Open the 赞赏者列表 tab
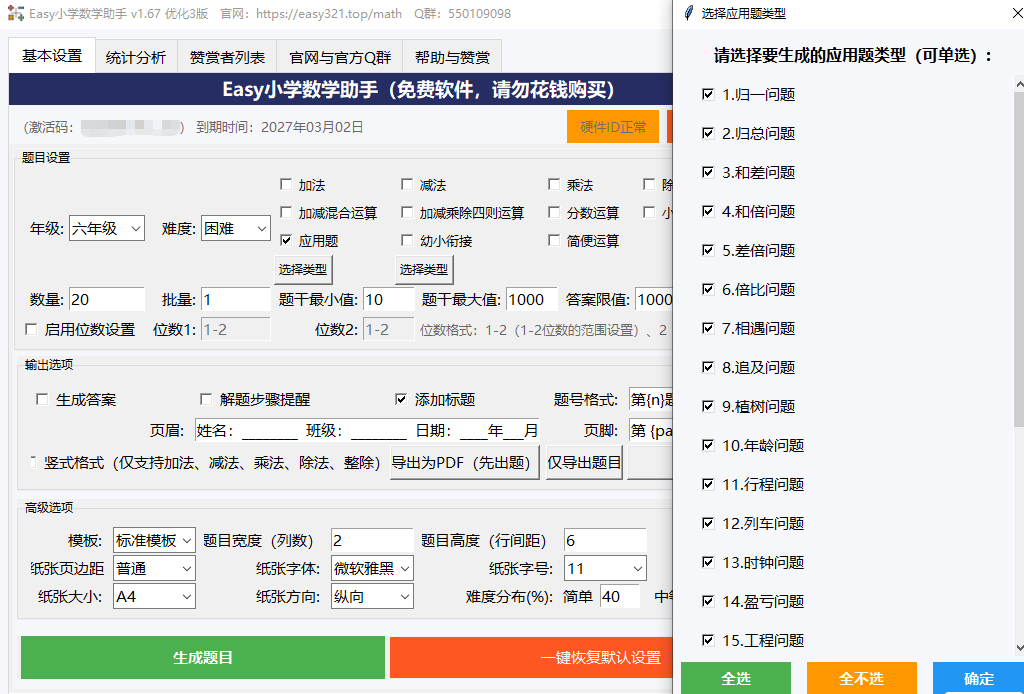Screen dimensions: 1024x694 (227, 57)
